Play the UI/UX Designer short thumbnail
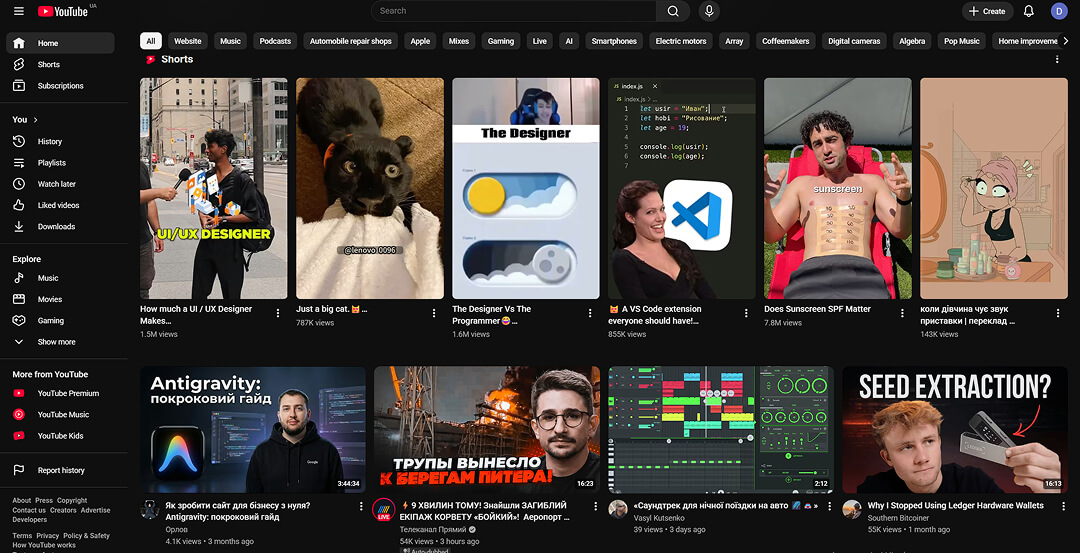The width and height of the screenshot is (1080, 553). (214, 188)
